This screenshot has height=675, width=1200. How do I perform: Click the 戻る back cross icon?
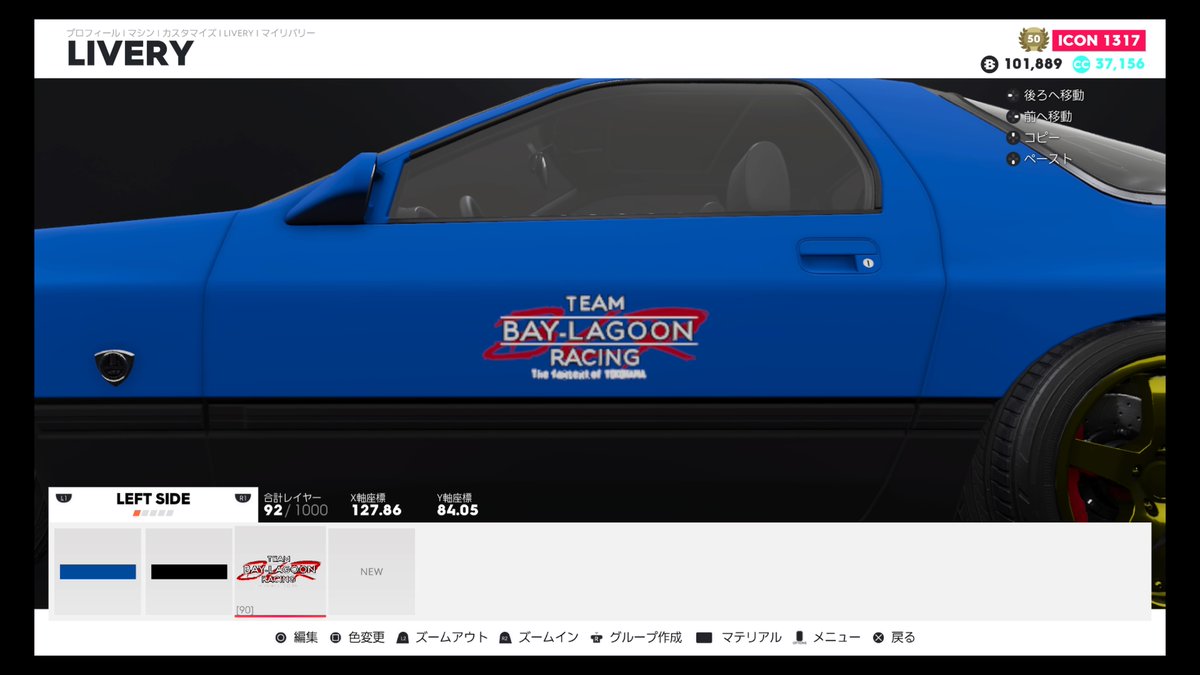coord(878,637)
